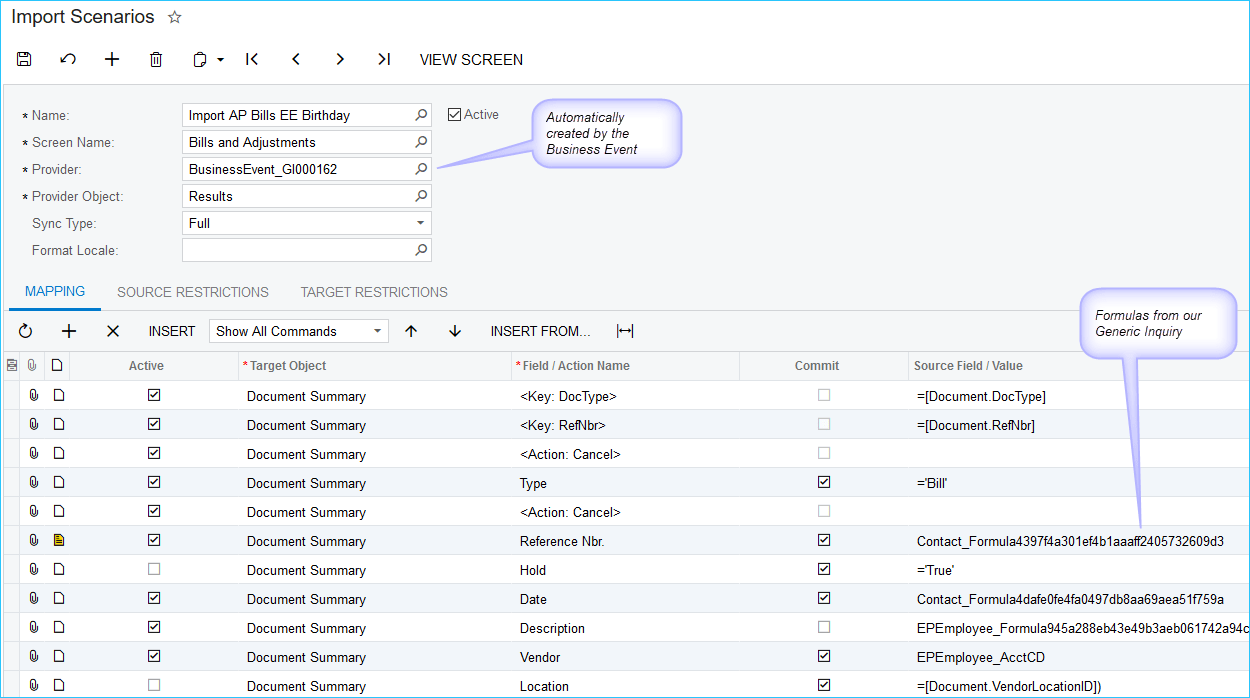Sort by Field / Action Name column header
Viewport: 1250px width, 698px height.
pyautogui.click(x=625, y=366)
